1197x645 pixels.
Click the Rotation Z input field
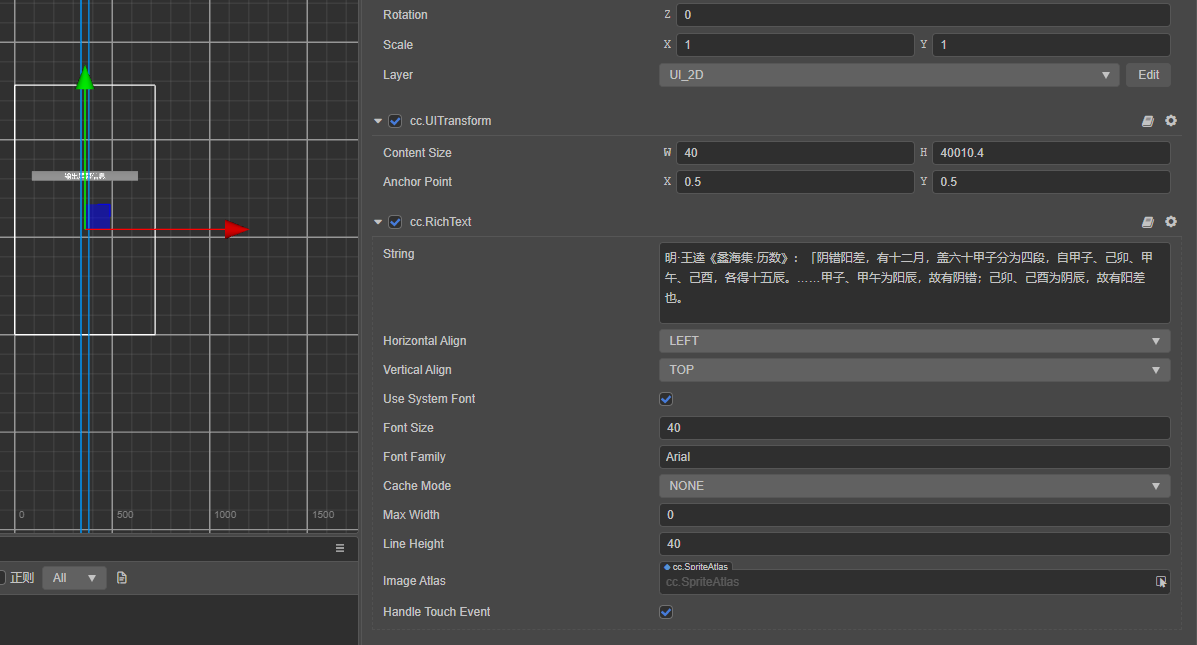[x=923, y=15]
